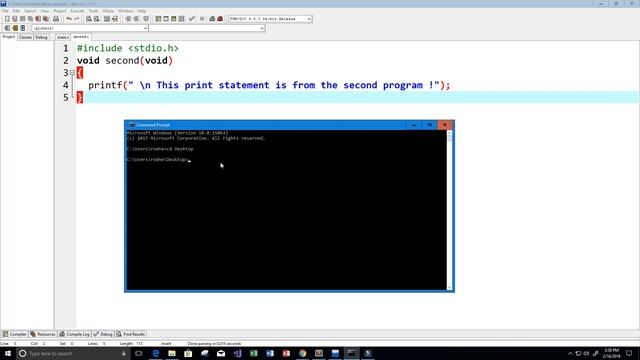Viewport: 640px width, 360px height.
Task: Click the New file toolbar icon
Action: click(7, 19)
